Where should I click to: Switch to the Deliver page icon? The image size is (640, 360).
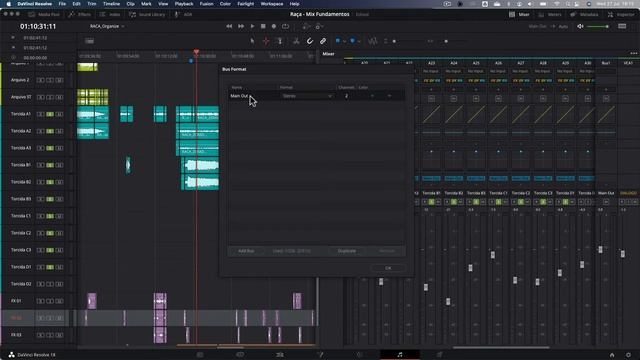tap(440, 355)
